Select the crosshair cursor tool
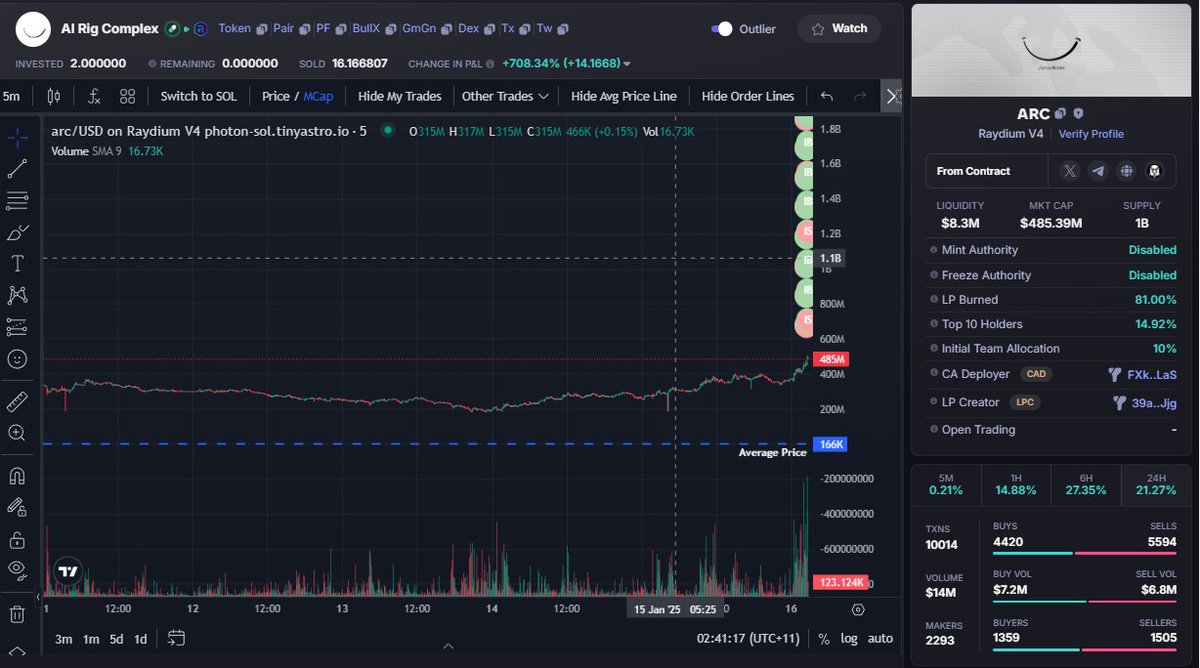This screenshot has height=668, width=1200. [x=17, y=137]
